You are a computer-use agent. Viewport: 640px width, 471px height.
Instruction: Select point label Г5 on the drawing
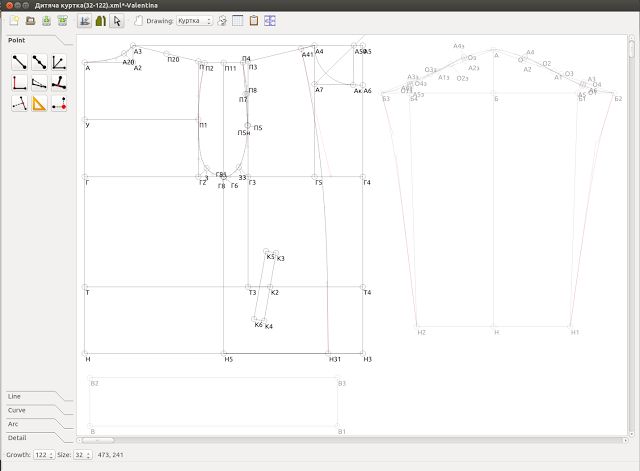coord(319,183)
